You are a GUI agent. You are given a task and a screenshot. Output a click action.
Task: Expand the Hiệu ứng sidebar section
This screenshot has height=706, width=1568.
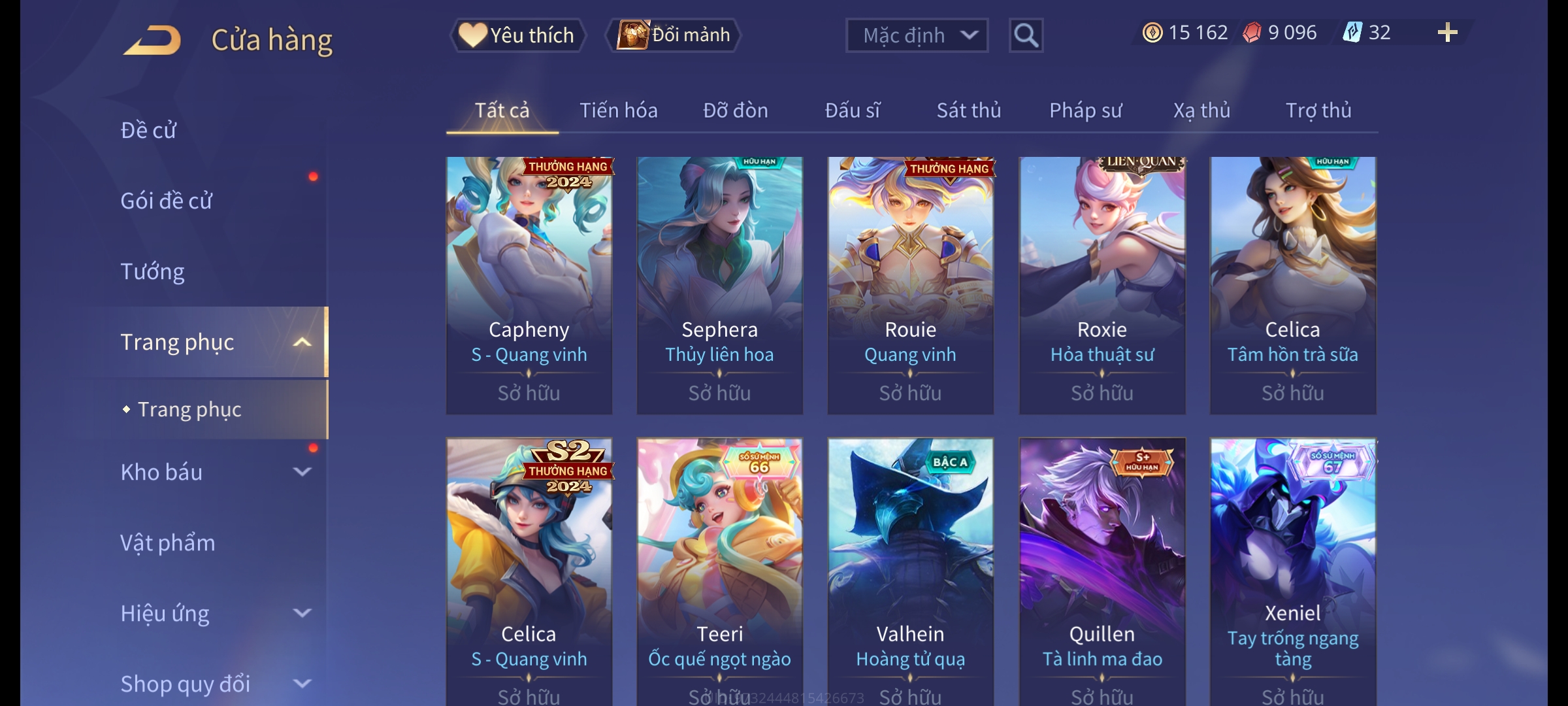tap(302, 613)
